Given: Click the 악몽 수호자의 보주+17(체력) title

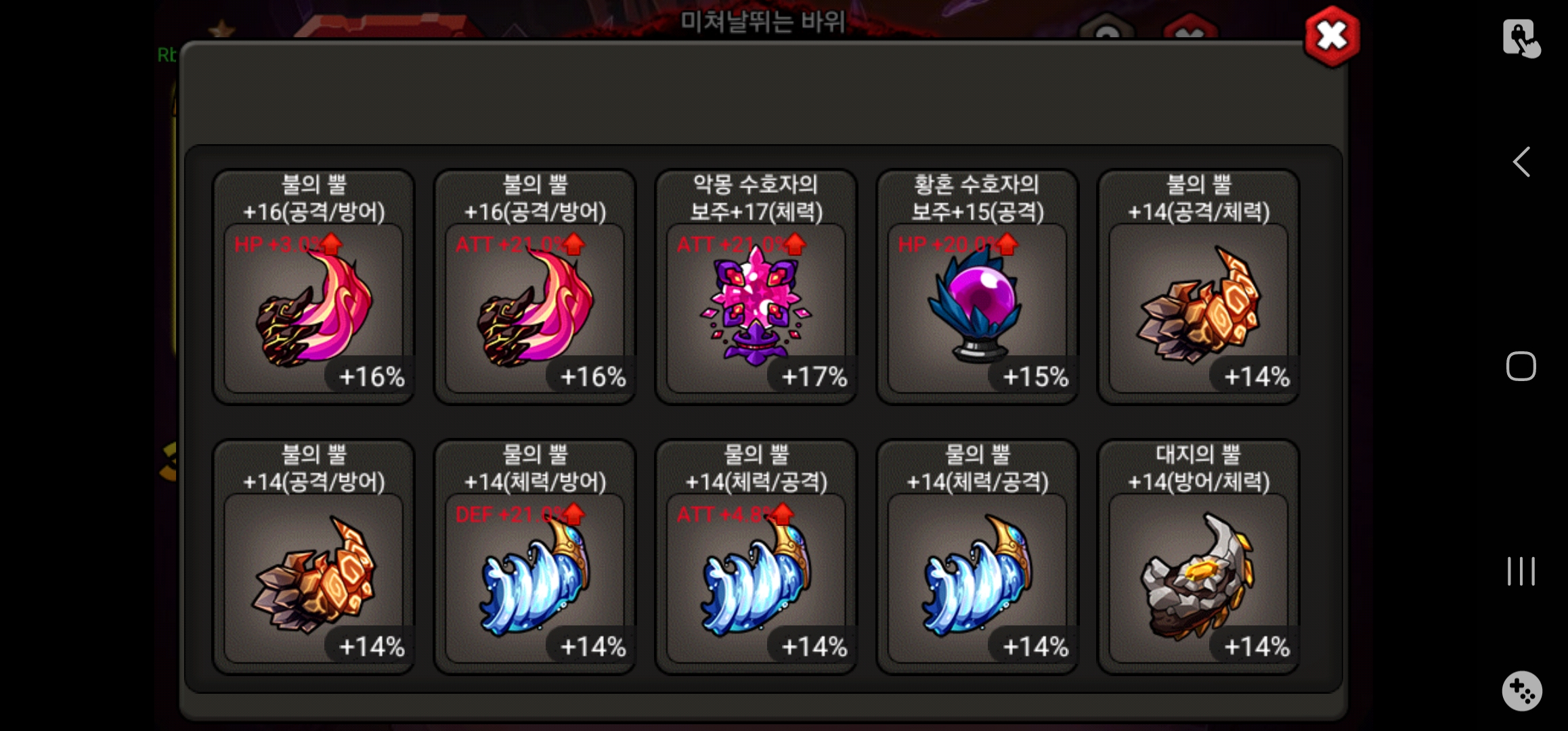Looking at the screenshot, I should point(756,198).
